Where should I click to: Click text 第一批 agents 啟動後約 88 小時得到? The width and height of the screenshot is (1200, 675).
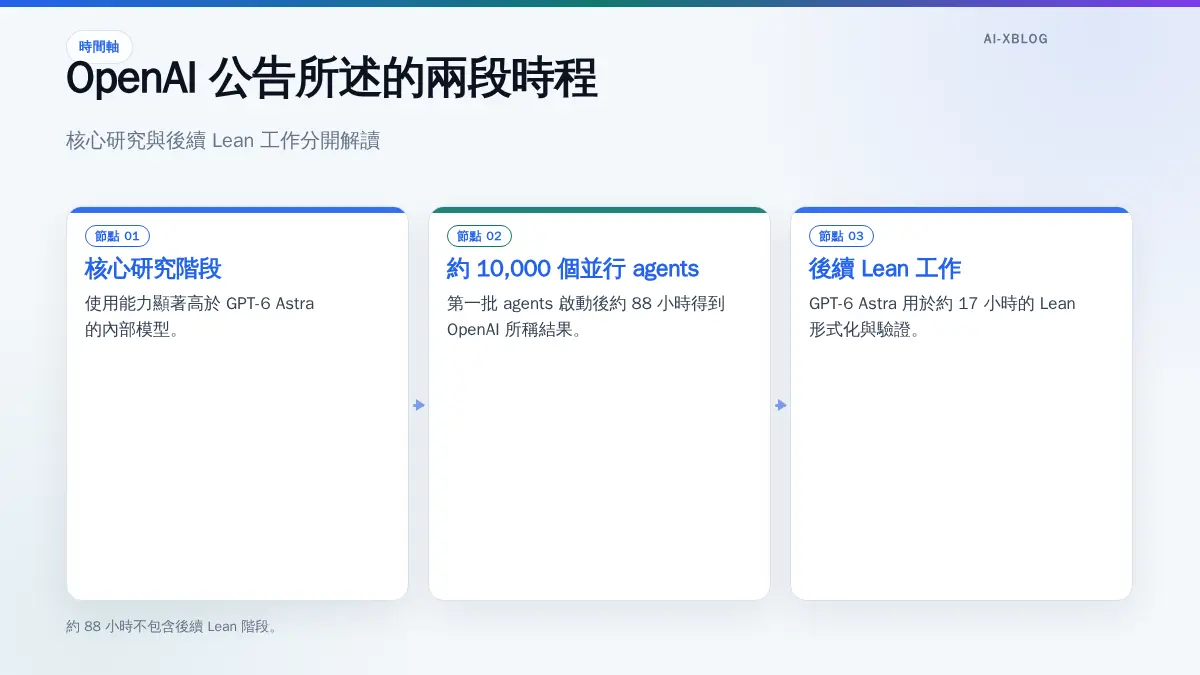click(x=586, y=304)
